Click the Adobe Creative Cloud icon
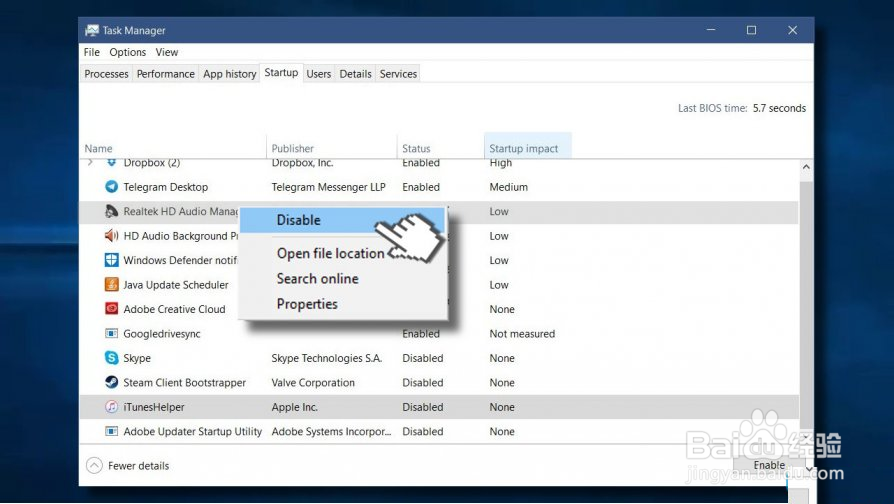Viewport: 894px width, 504px height. pyautogui.click(x=111, y=308)
